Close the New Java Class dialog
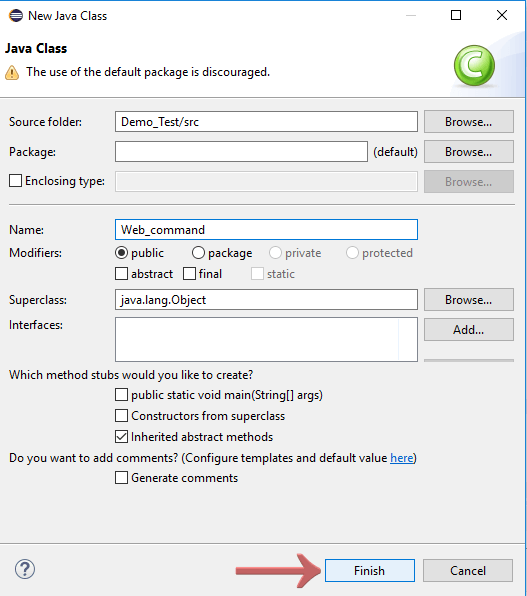The height and width of the screenshot is (596, 527). tap(502, 15)
